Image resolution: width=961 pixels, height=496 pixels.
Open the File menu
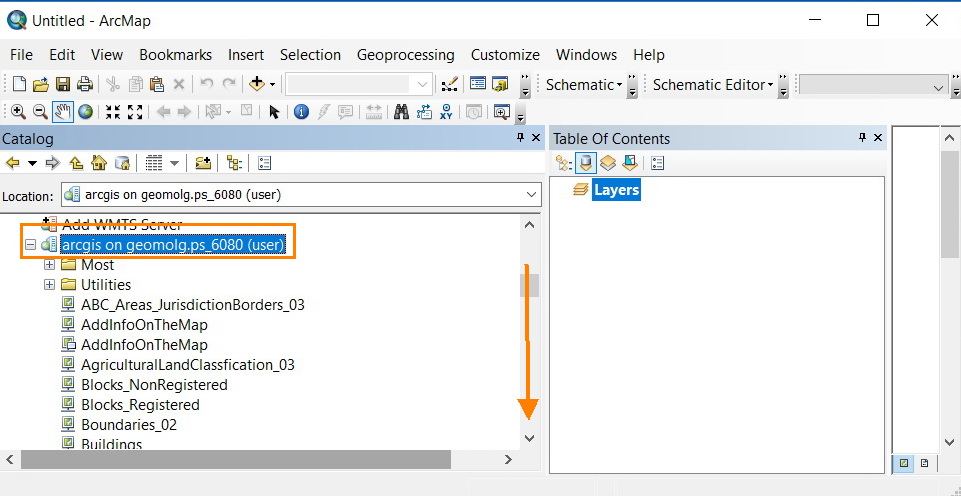(21, 55)
